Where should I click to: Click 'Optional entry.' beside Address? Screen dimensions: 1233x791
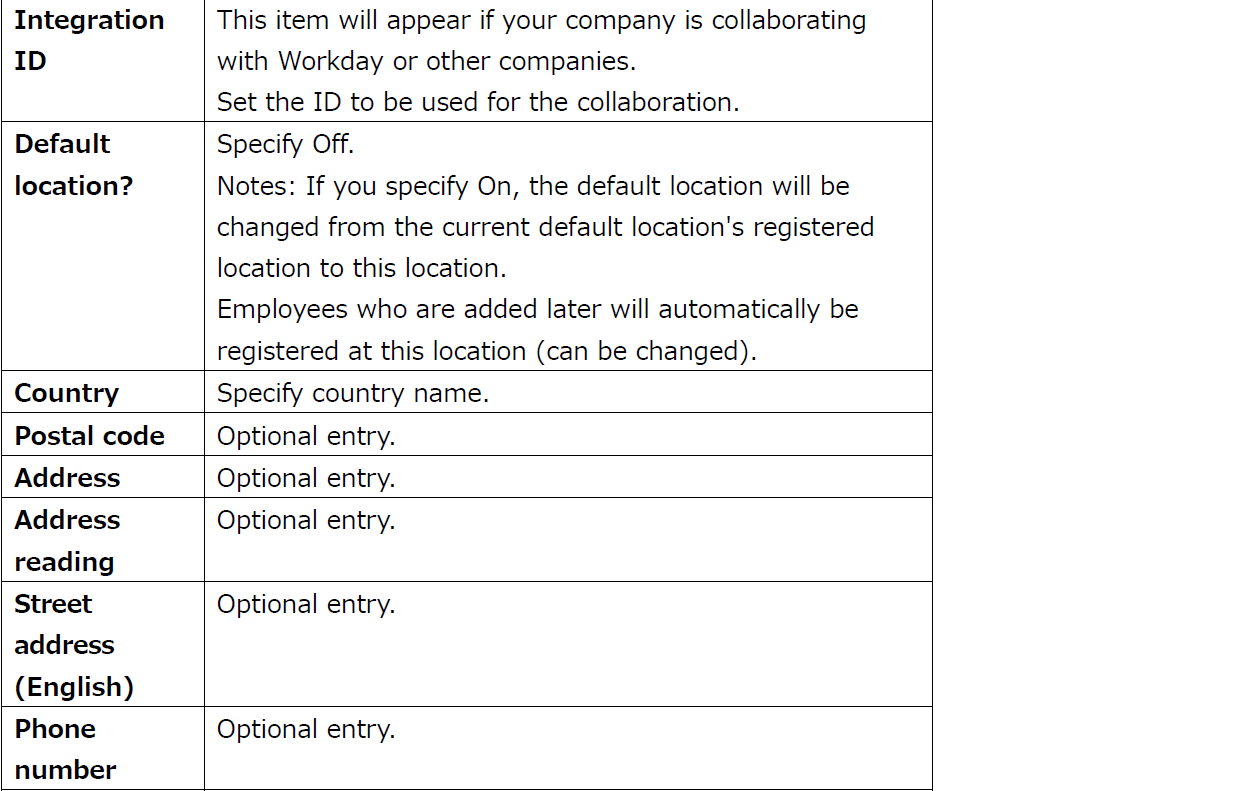point(306,478)
